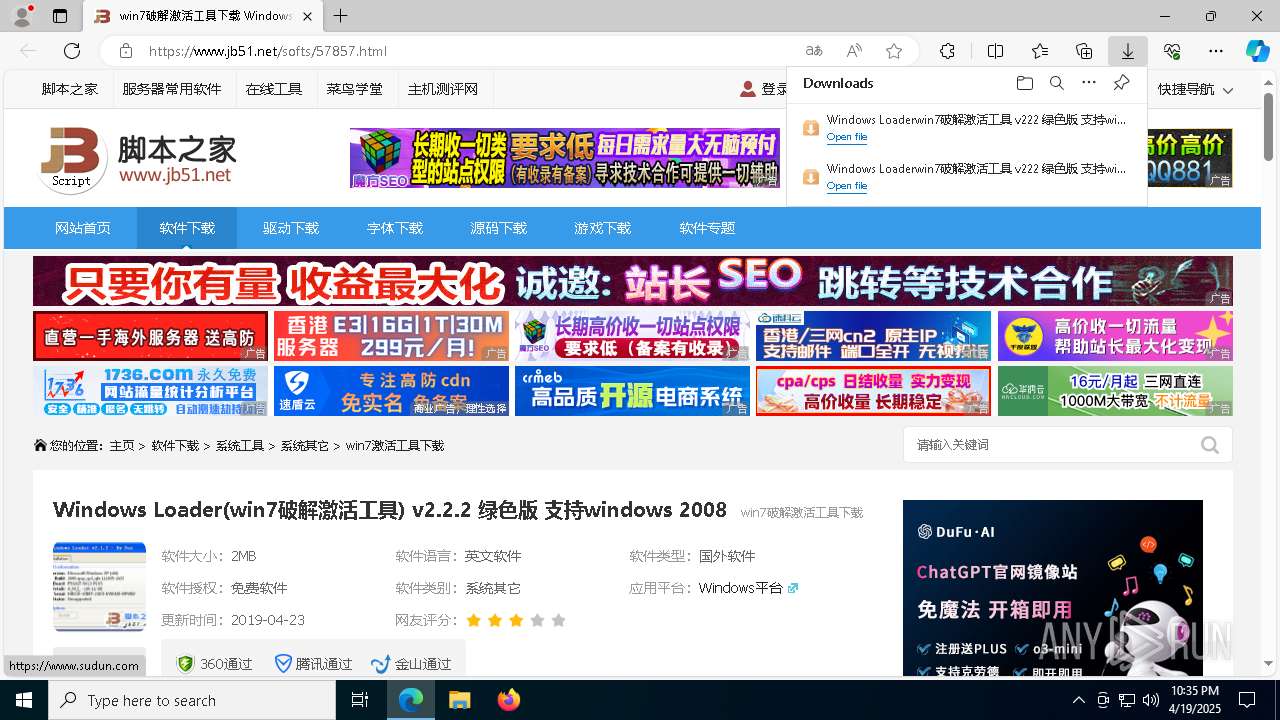Open the Copilot sidebar icon

tap(1257, 51)
